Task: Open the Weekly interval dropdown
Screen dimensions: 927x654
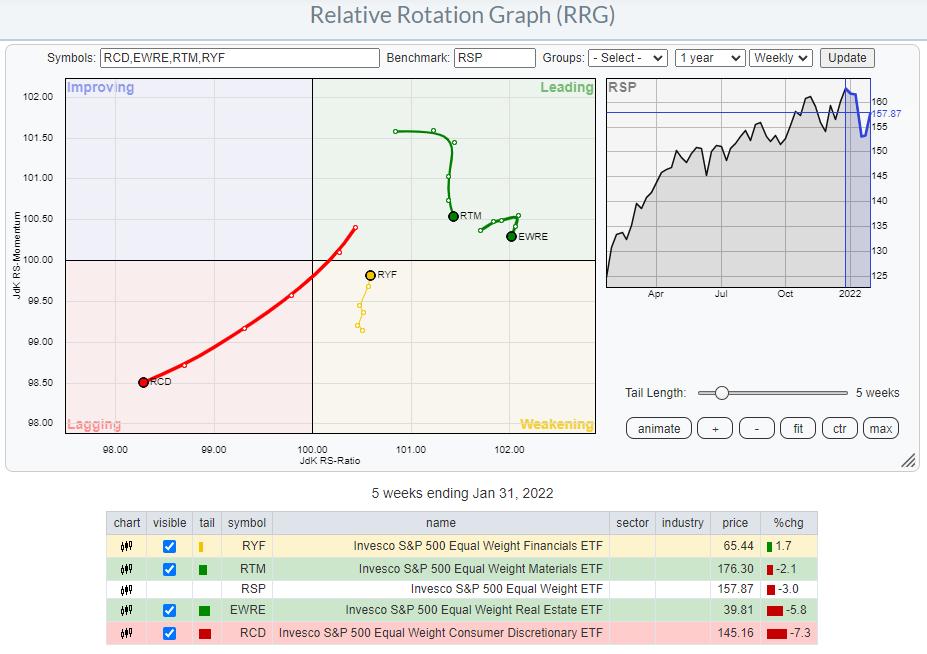Action: 782,58
